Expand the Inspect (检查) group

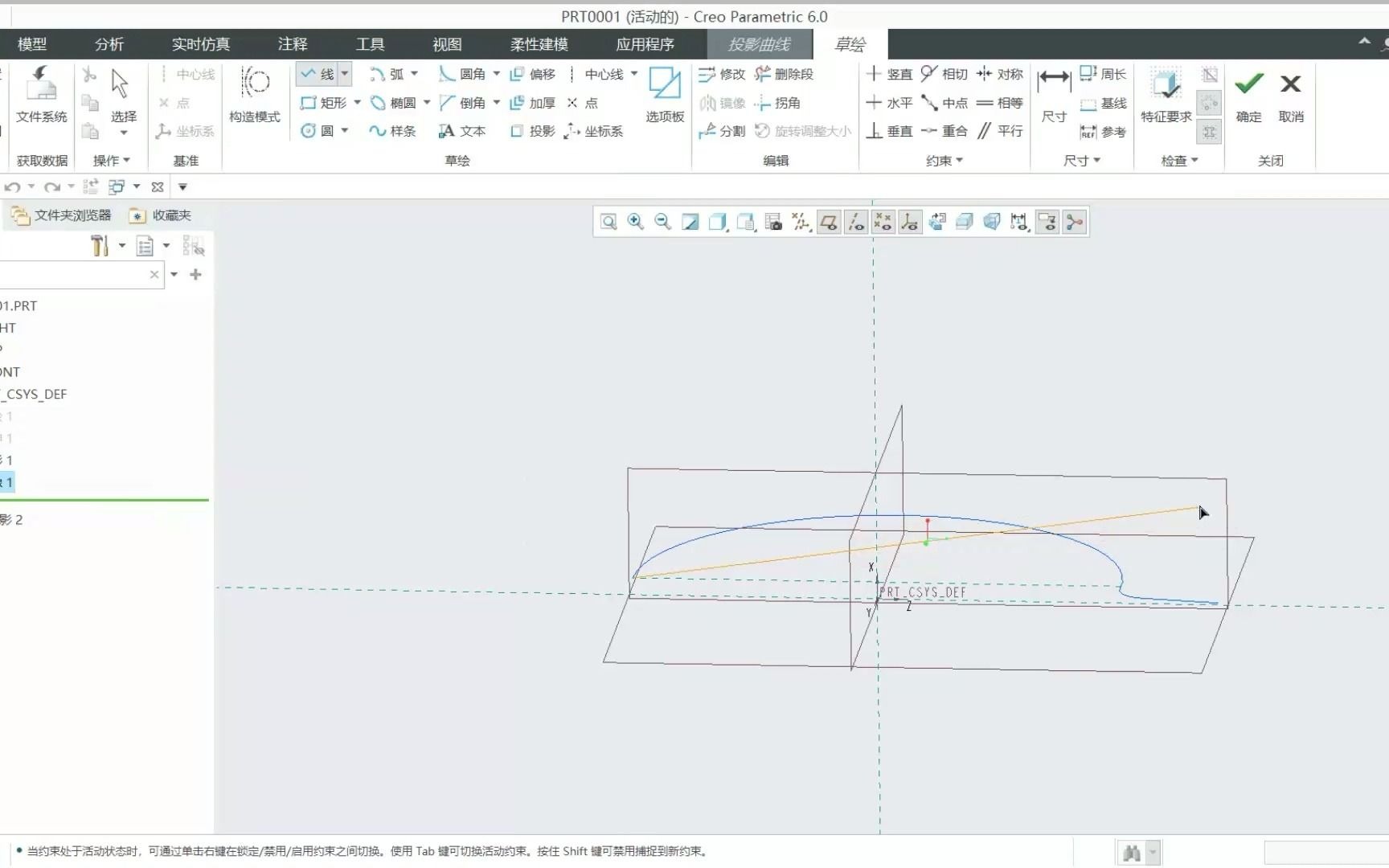[x=1179, y=161]
